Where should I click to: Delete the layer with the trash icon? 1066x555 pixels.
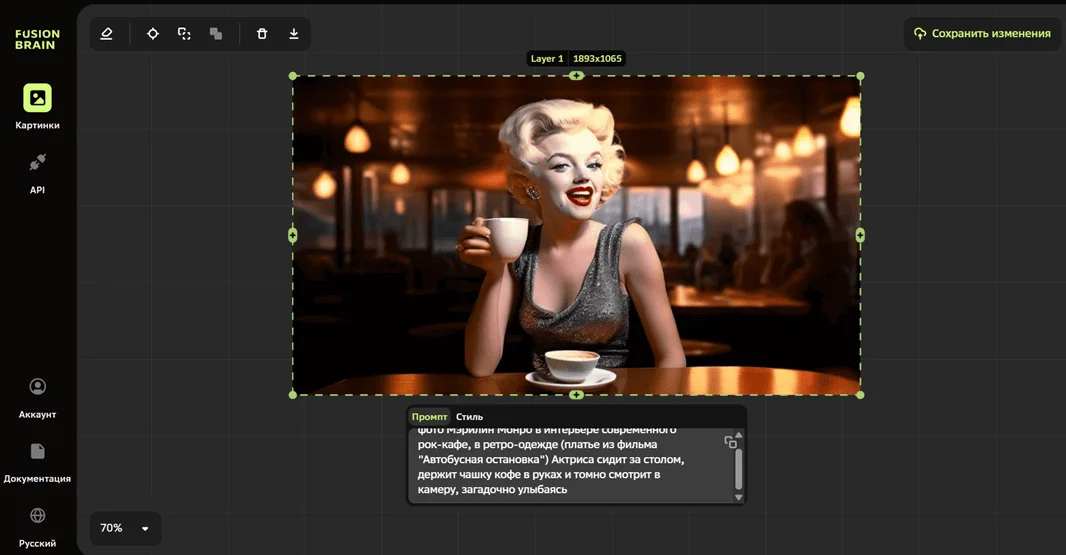coord(262,34)
